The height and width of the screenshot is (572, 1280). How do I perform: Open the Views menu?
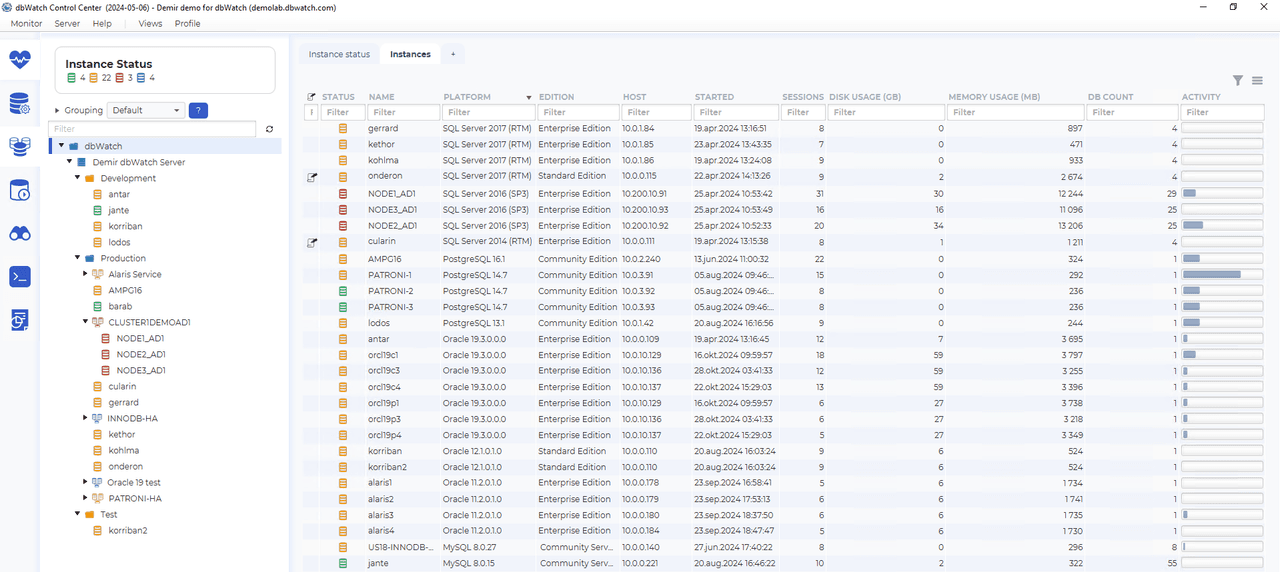pos(150,23)
